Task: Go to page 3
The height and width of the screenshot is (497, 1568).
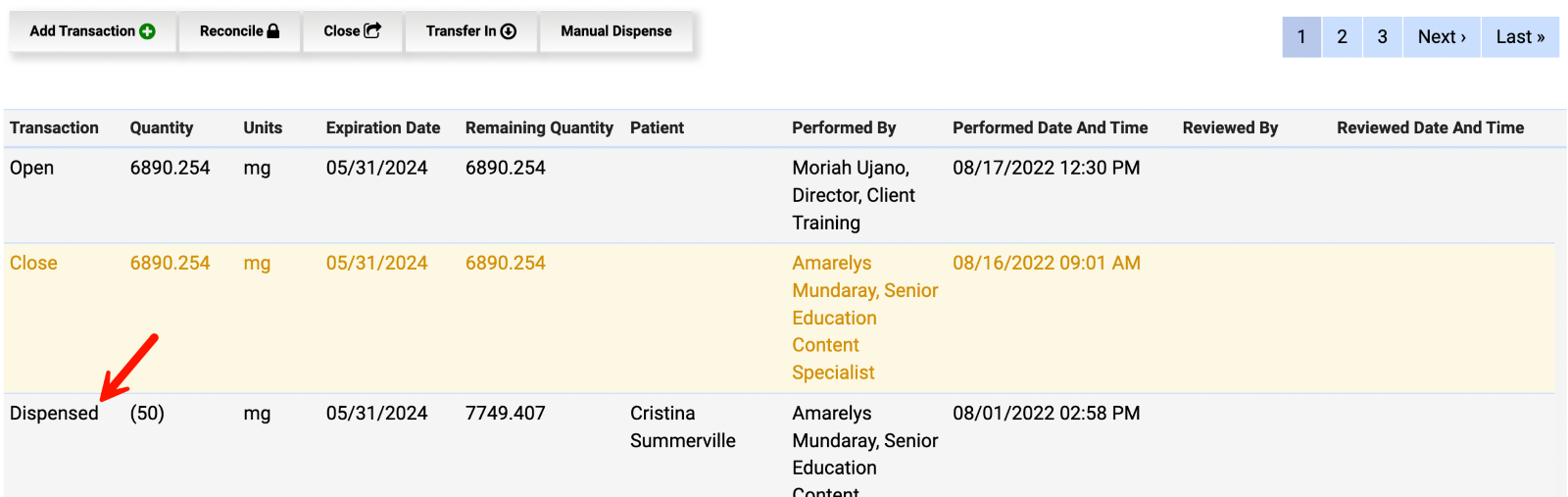Action: pyautogui.click(x=1382, y=37)
